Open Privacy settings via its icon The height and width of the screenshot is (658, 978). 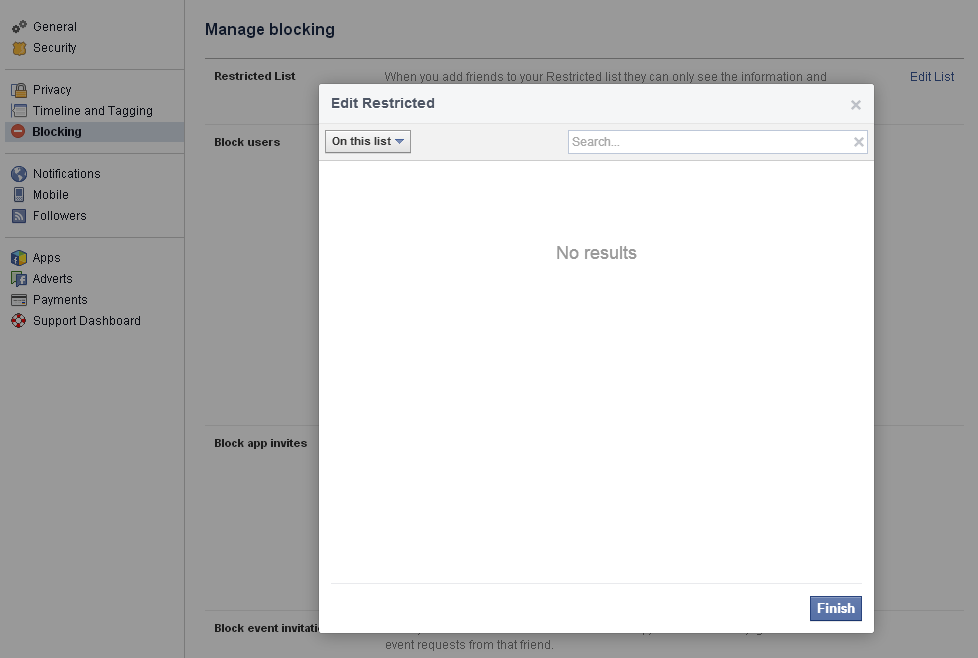tap(19, 89)
